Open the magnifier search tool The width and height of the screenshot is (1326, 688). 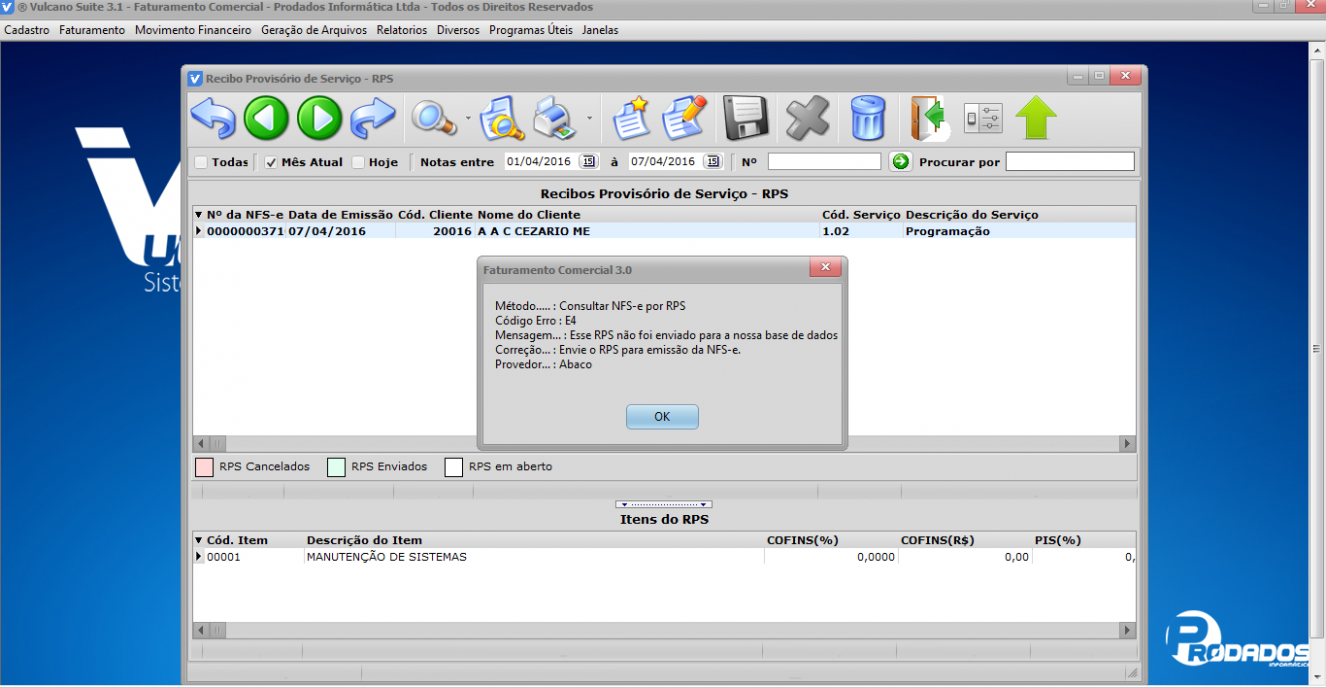(x=434, y=119)
